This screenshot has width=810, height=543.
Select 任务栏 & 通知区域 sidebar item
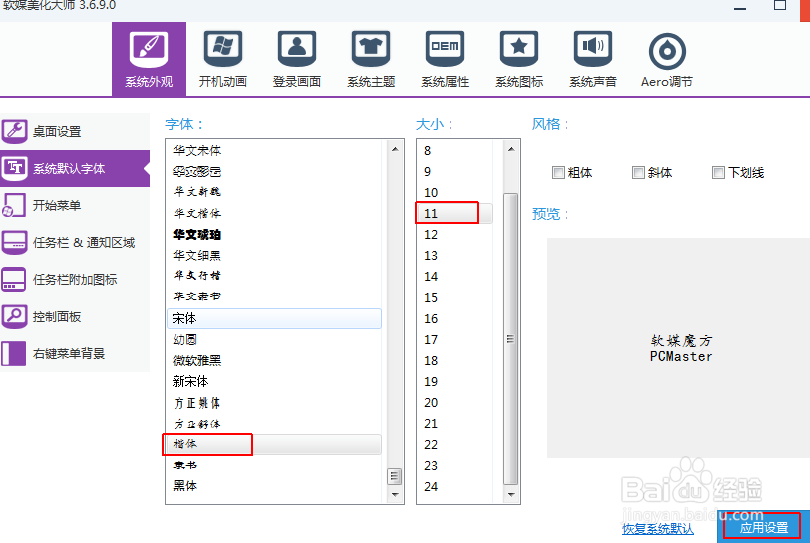click(x=75, y=242)
